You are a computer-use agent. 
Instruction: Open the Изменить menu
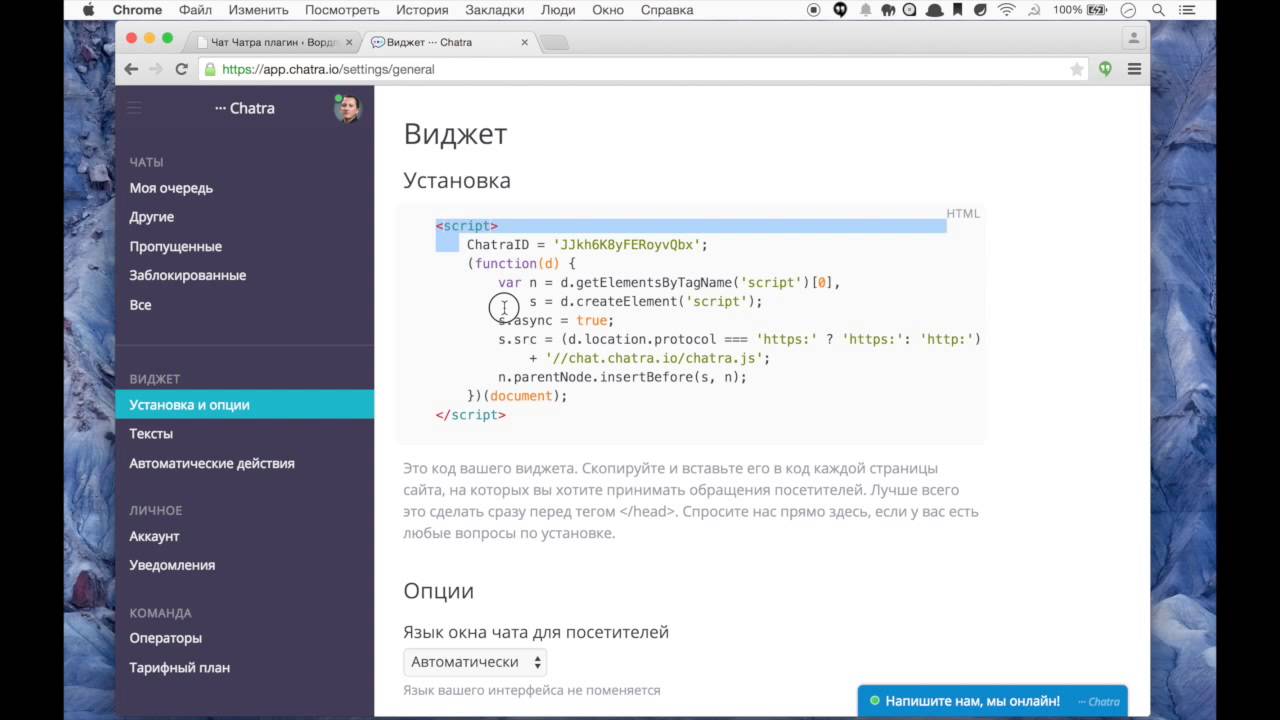point(258,10)
